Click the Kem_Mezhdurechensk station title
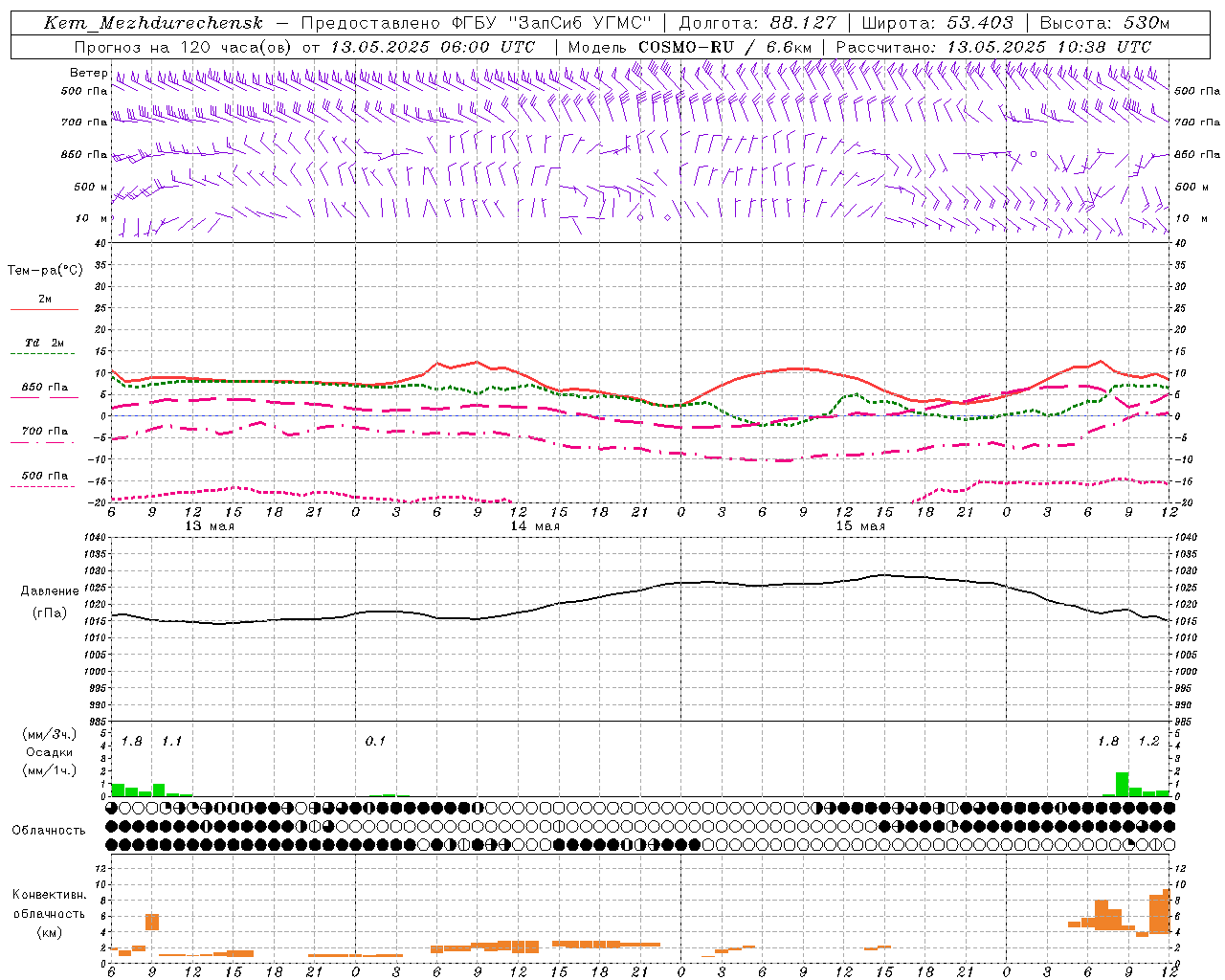Image resolution: width=1225 pixels, height=980 pixels. click(153, 24)
